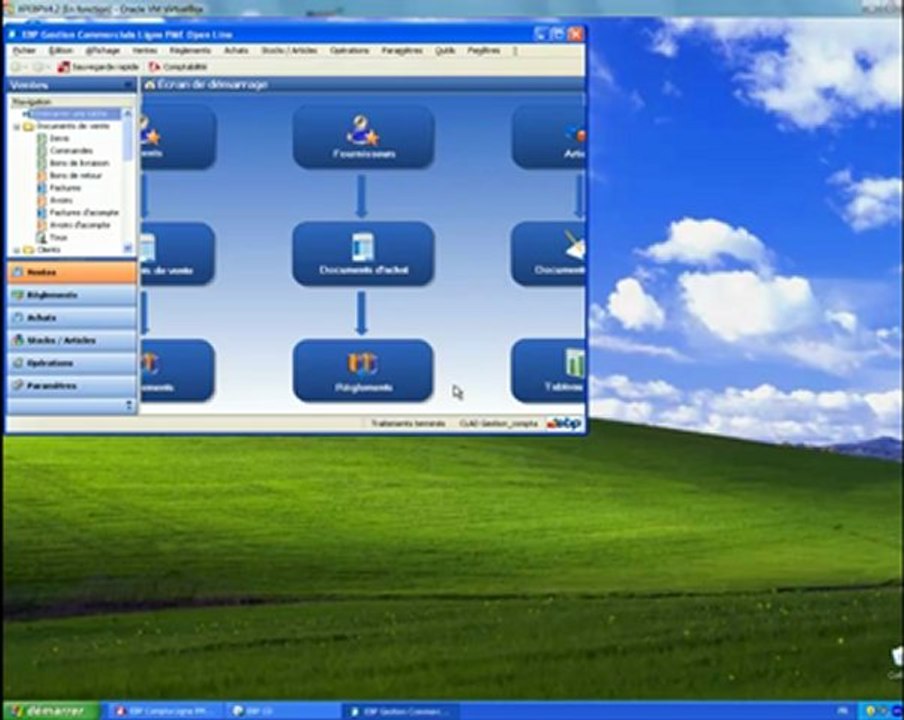Open the Ventes menu in the menu bar
Screen dimensions: 904x720
point(144,51)
